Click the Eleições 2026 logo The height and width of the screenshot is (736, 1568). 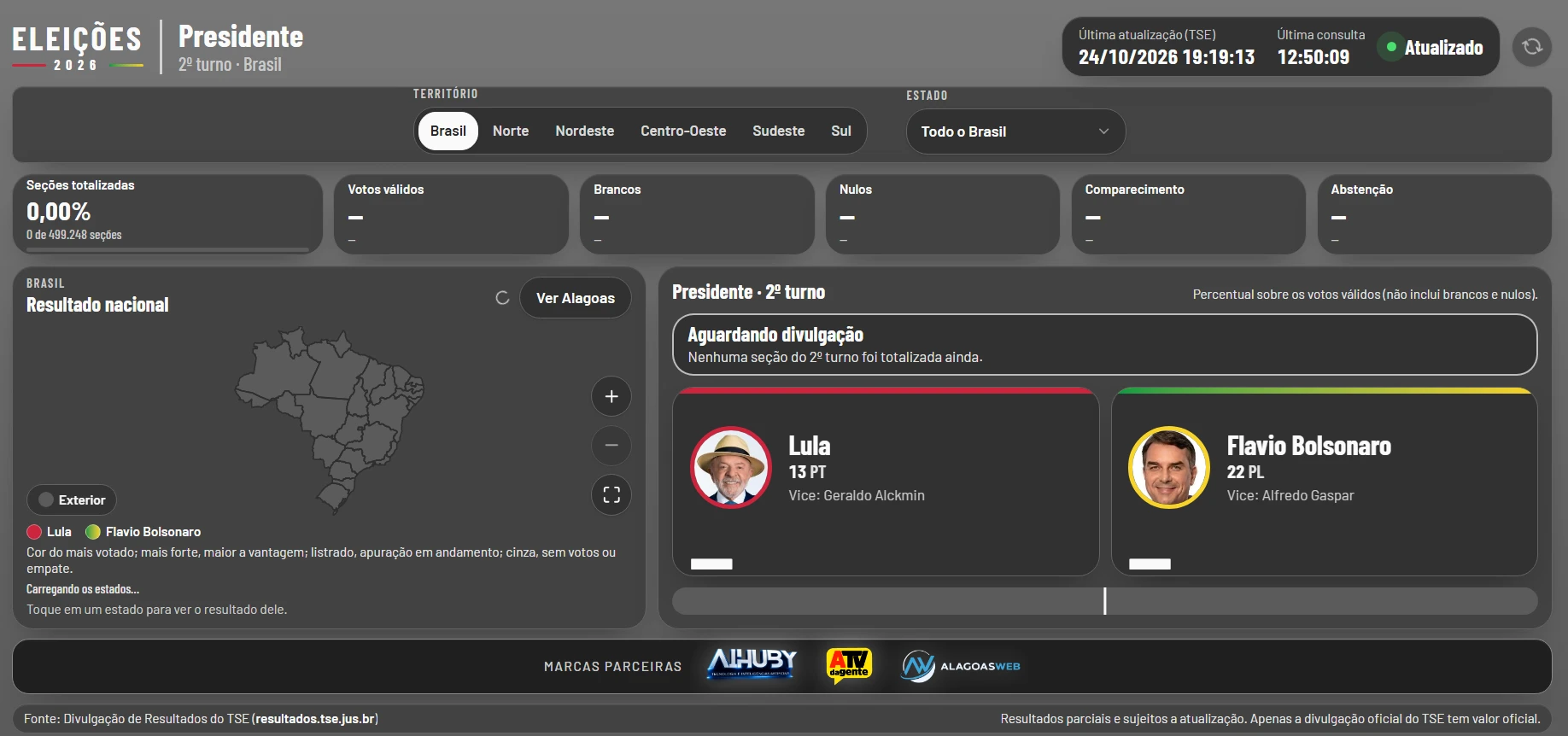click(77, 47)
